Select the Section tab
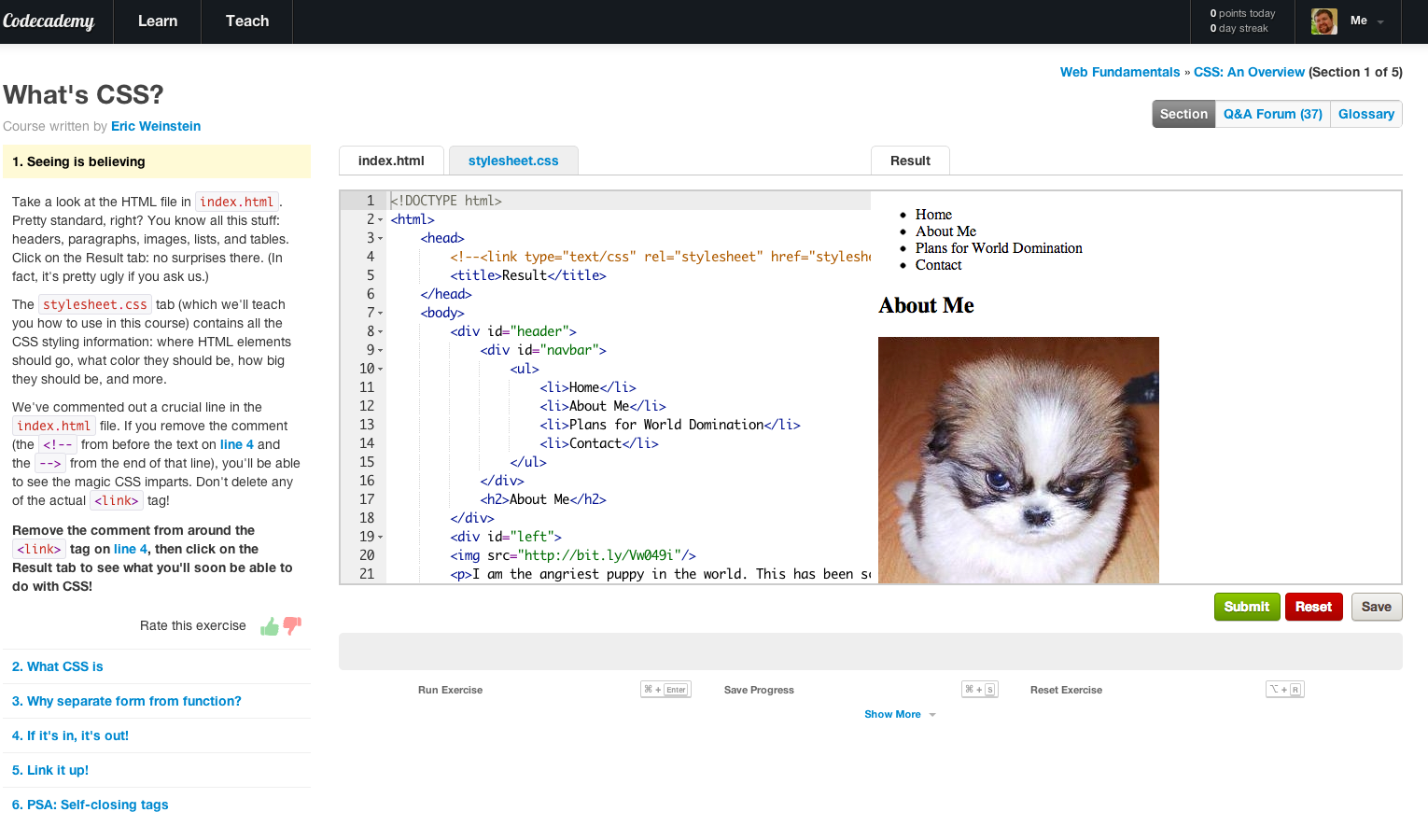1428x840 pixels. 1183,114
